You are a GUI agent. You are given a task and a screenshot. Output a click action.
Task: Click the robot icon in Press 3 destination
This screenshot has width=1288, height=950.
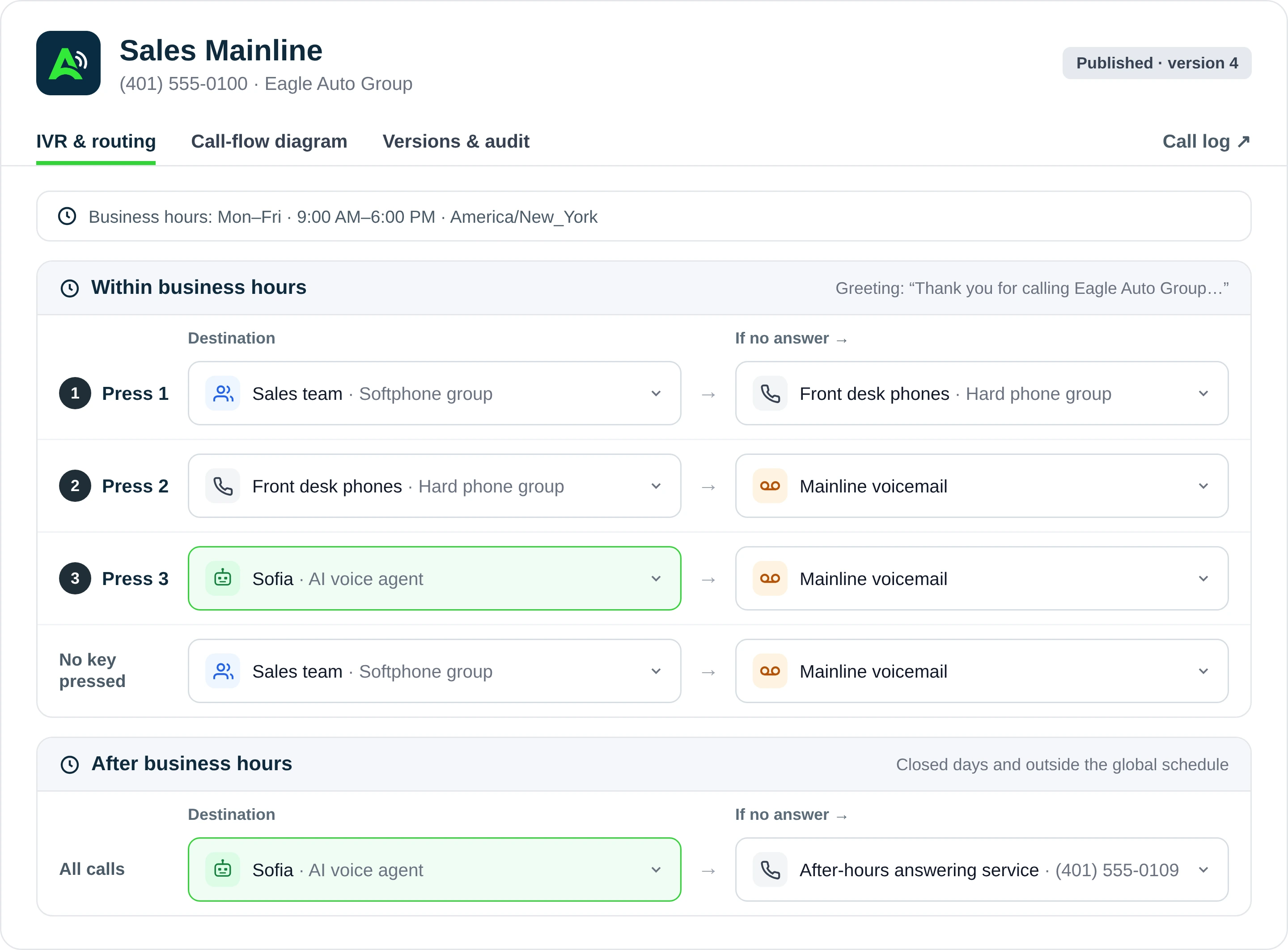tap(223, 578)
